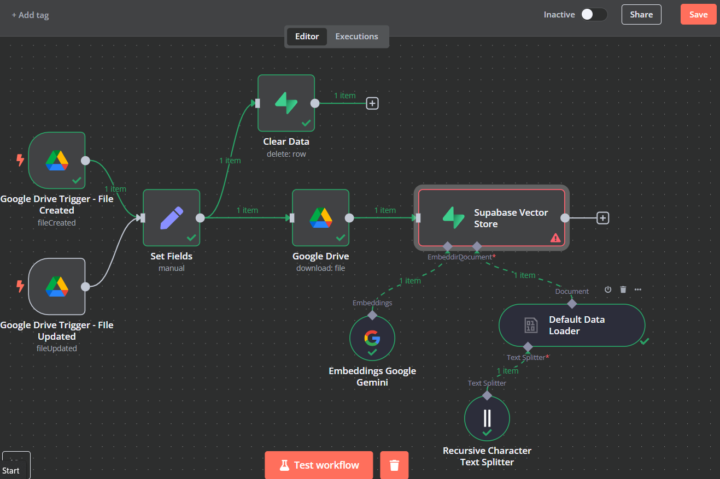Select the Clear Data Supabase node
This screenshot has width=720, height=479.
286,103
